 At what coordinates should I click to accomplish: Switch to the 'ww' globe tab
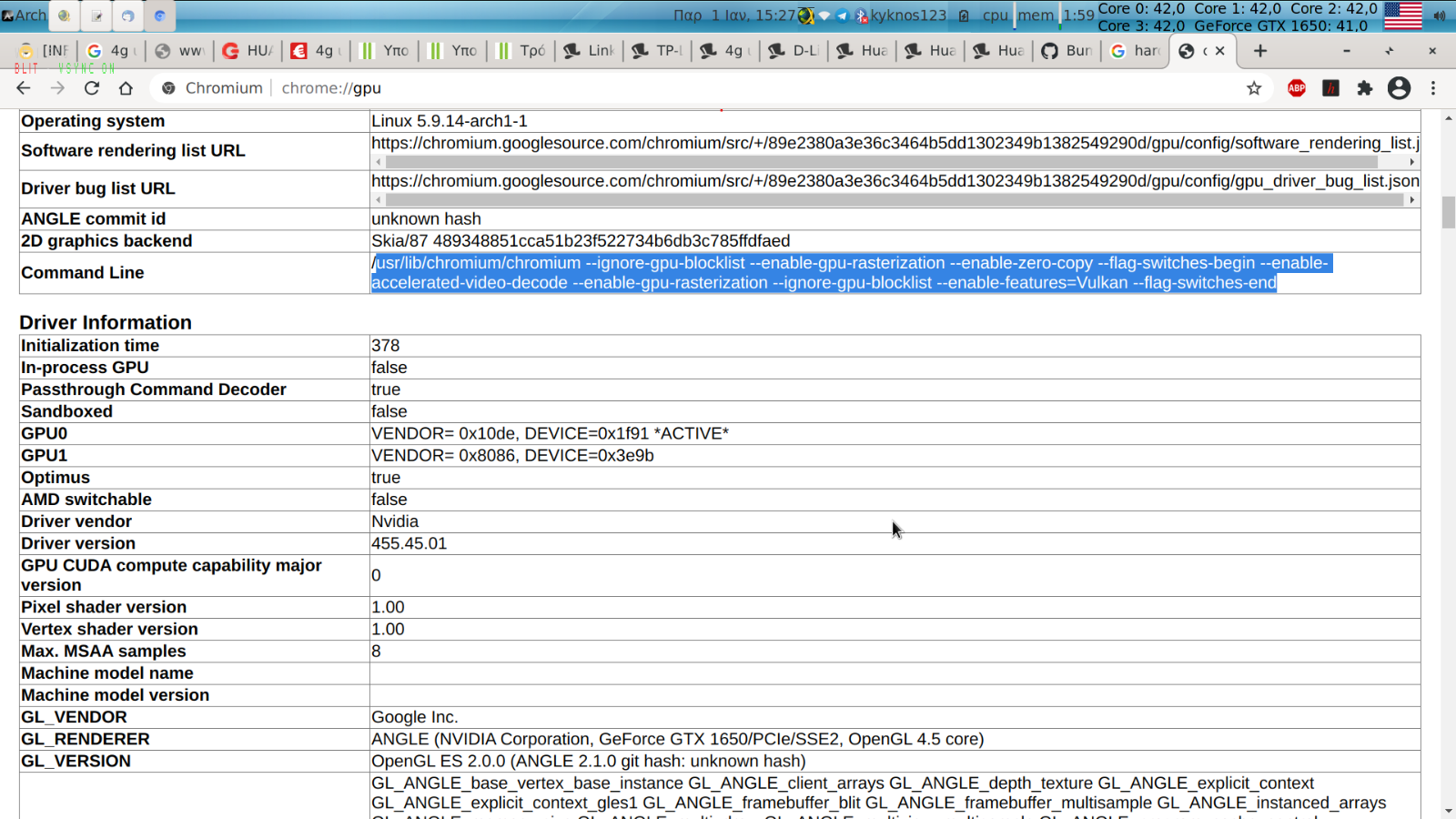click(179, 51)
